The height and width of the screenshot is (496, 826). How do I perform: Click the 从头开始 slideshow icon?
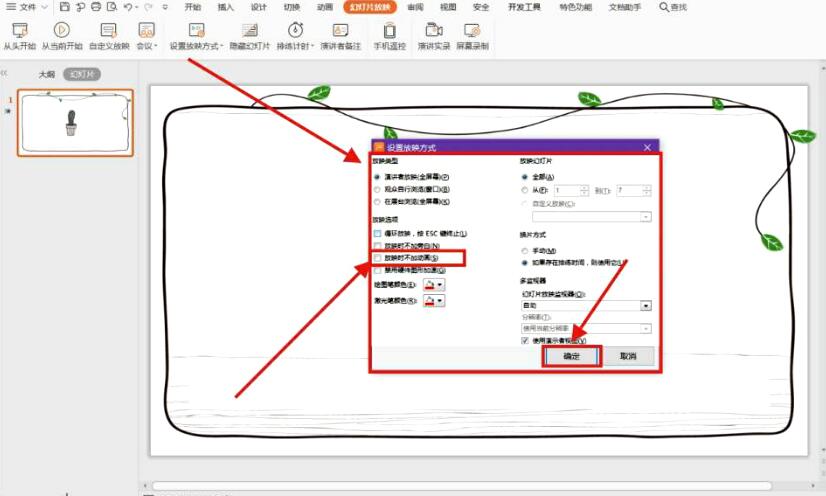pos(19,31)
